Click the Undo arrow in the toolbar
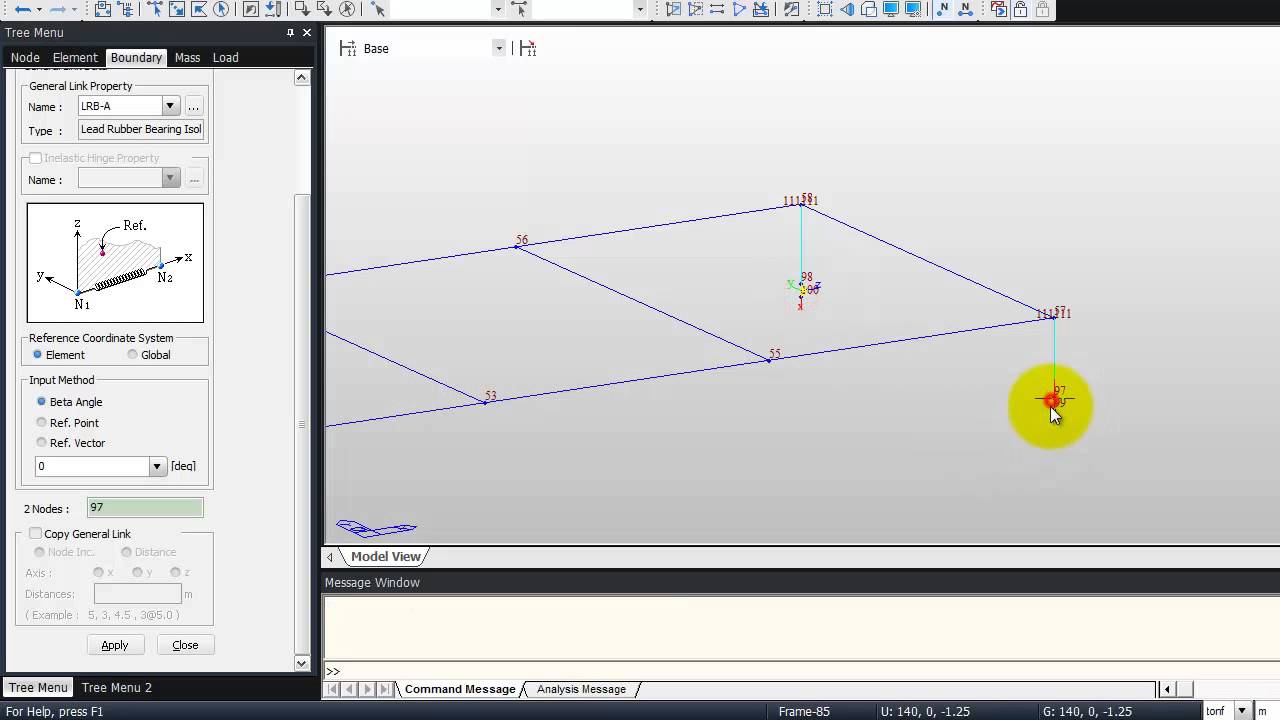Screen dimensions: 1280x720 (22, 9)
